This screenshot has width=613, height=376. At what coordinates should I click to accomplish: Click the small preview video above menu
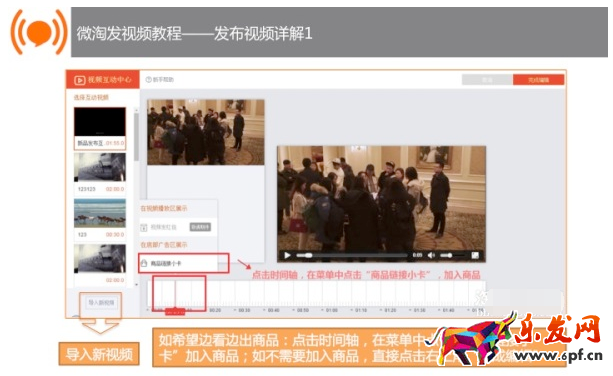coord(206,132)
